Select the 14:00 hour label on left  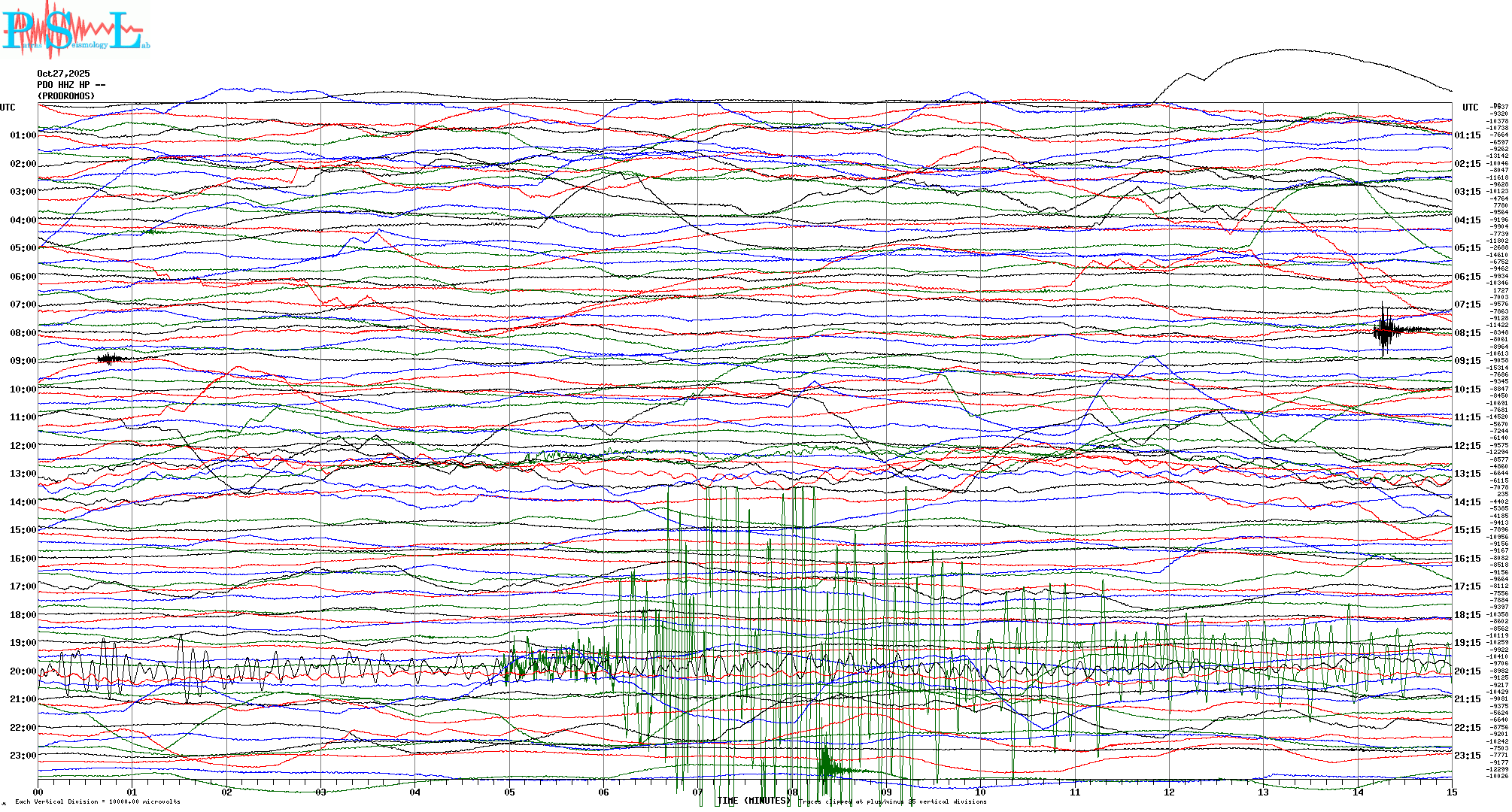(x=23, y=502)
